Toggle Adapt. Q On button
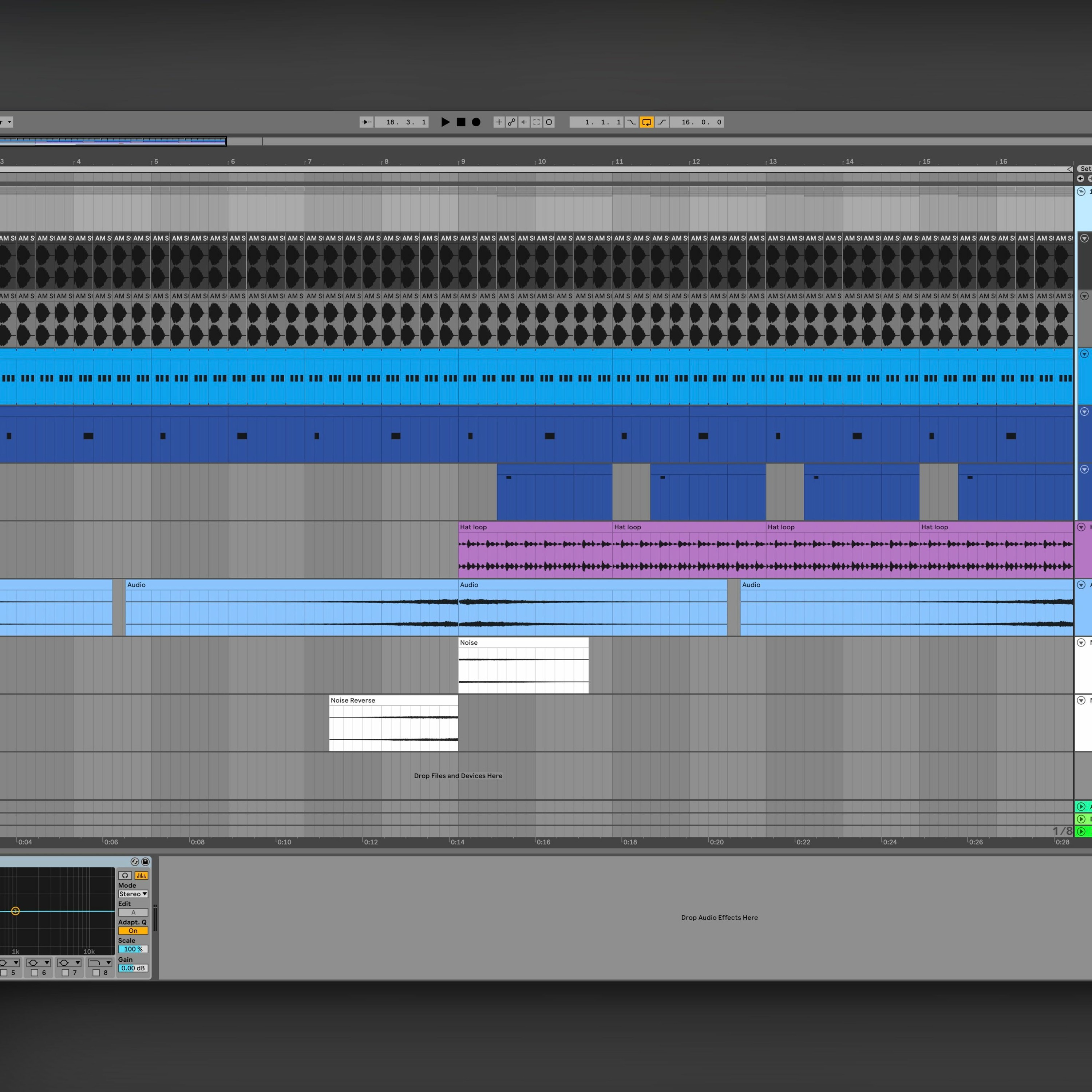Viewport: 1092px width, 1092px height. pos(133,931)
